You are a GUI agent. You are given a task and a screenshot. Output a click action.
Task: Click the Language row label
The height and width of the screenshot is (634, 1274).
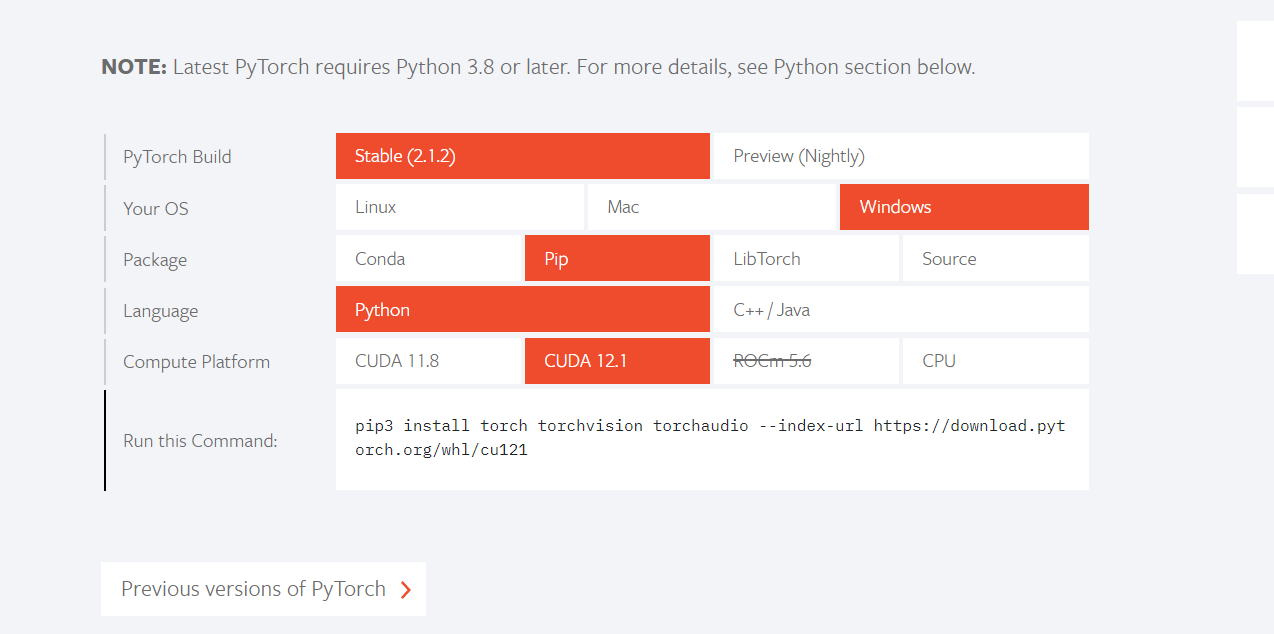pyautogui.click(x=161, y=311)
